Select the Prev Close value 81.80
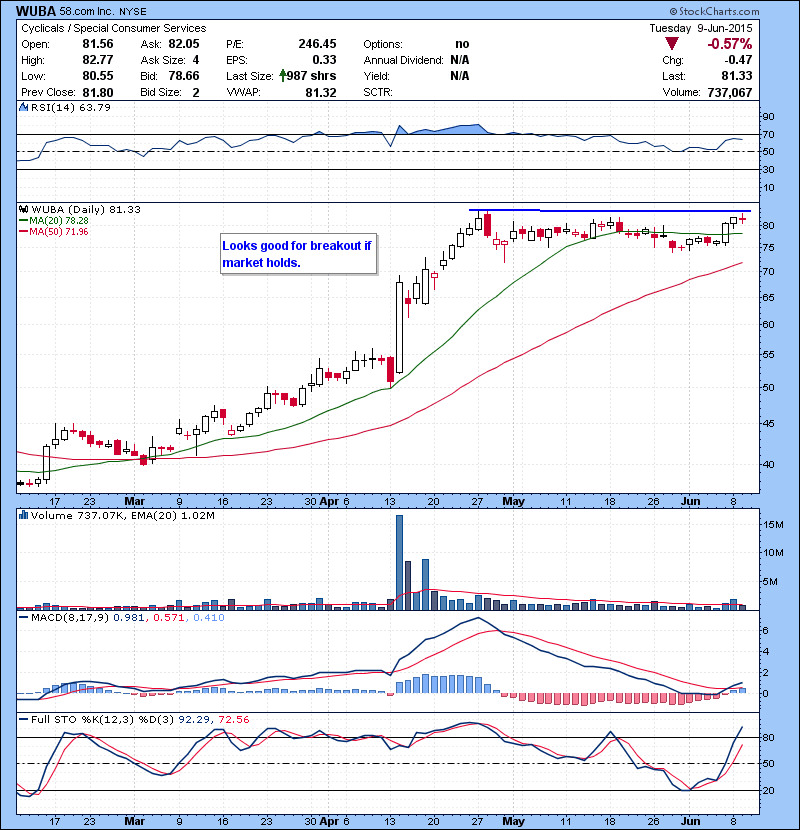The image size is (800, 830). [98, 92]
